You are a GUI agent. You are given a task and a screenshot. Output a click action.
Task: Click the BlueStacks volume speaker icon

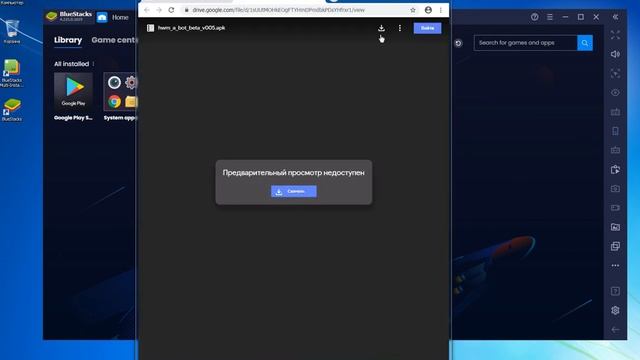pos(615,54)
